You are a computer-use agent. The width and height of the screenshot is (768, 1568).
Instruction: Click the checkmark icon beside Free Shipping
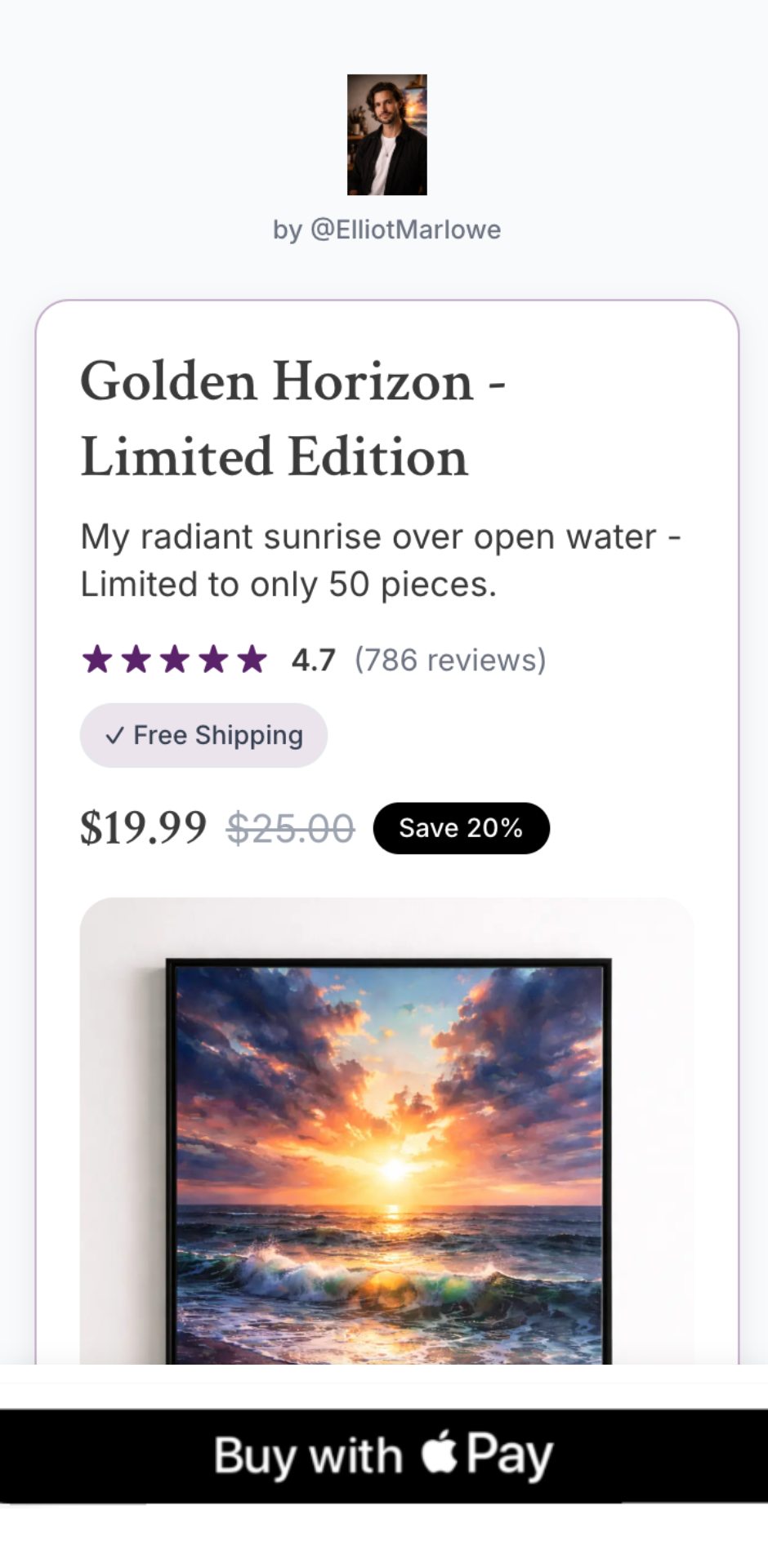click(x=114, y=736)
